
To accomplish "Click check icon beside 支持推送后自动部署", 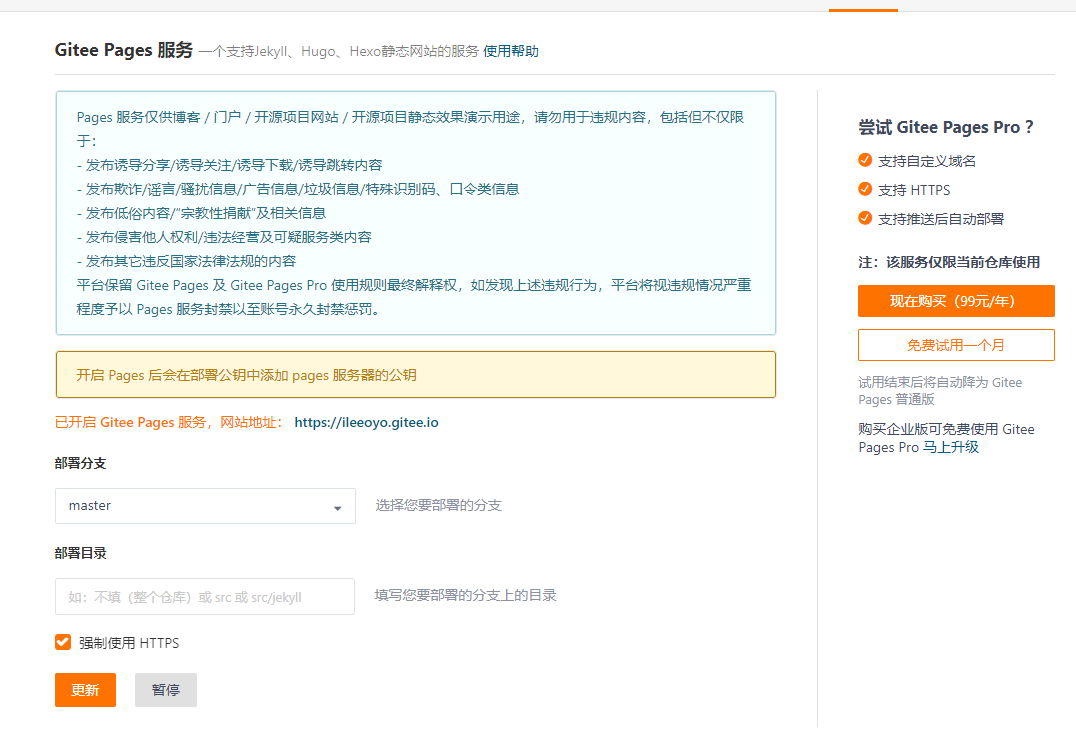I will [x=865, y=218].
